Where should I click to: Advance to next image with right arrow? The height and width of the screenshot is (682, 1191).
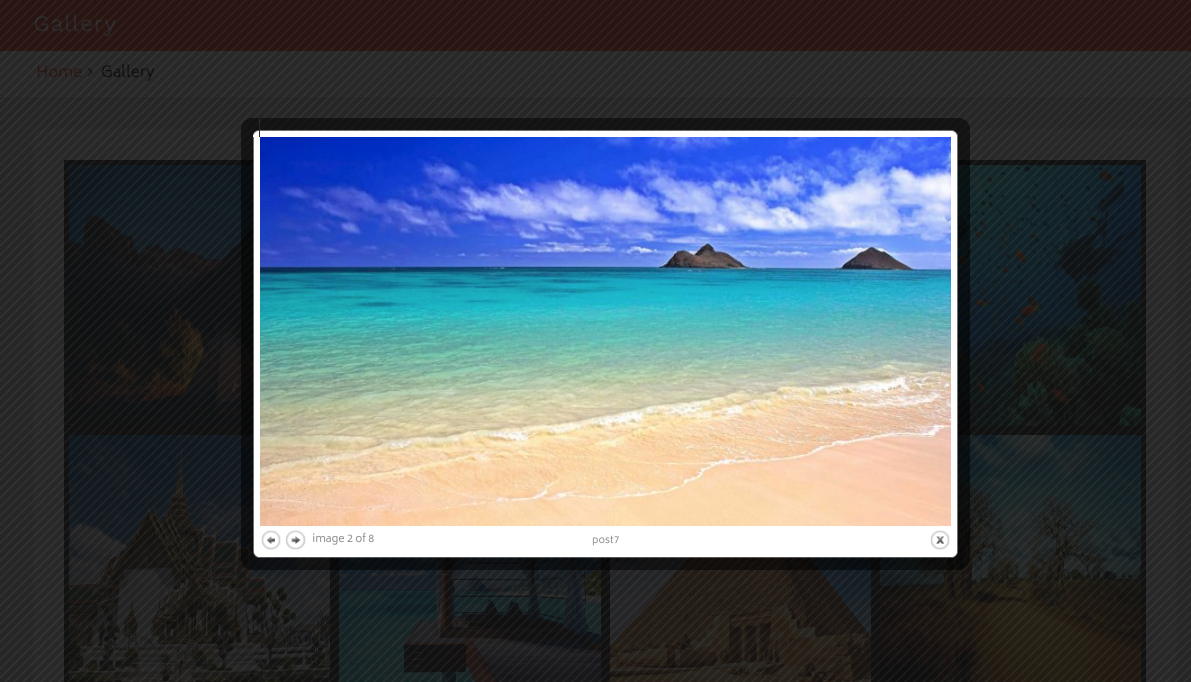click(295, 540)
